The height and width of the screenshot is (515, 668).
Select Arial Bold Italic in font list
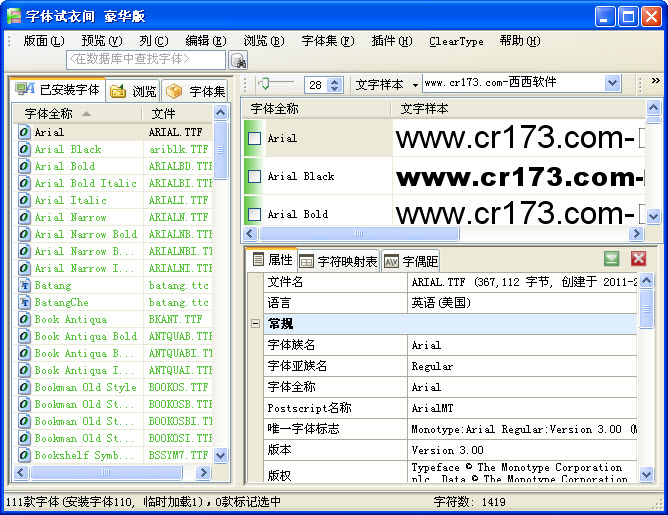click(x=114, y=183)
